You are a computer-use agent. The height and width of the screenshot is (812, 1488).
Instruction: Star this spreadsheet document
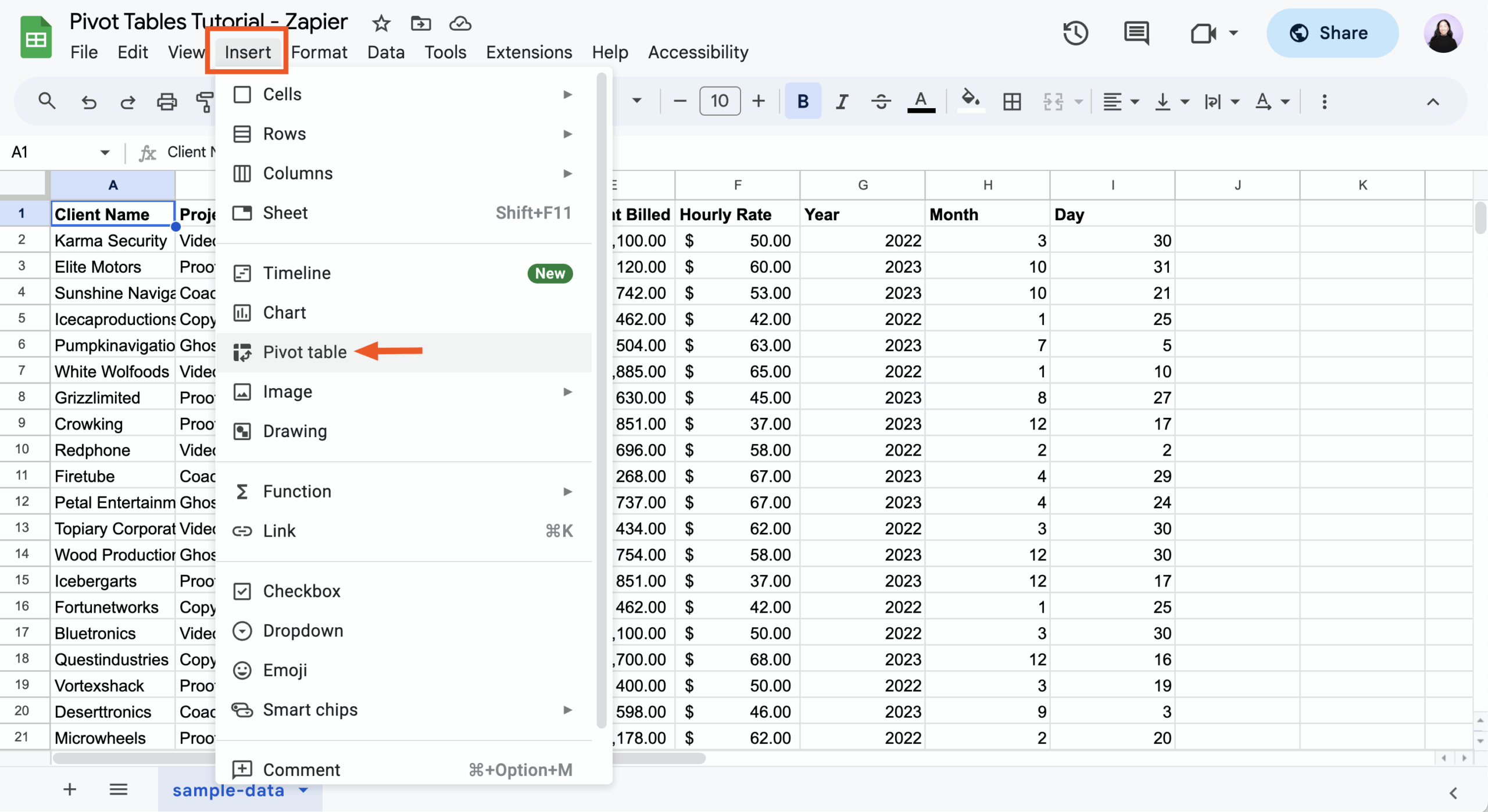[x=381, y=24]
